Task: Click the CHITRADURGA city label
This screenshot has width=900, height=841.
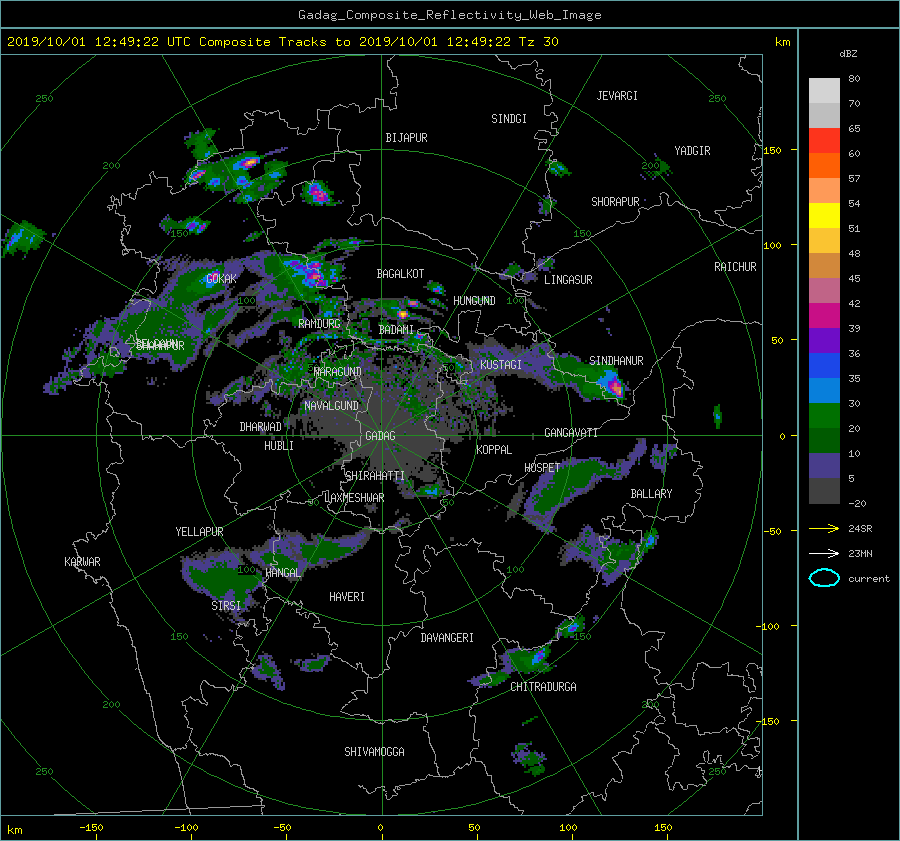Action: tap(543, 687)
